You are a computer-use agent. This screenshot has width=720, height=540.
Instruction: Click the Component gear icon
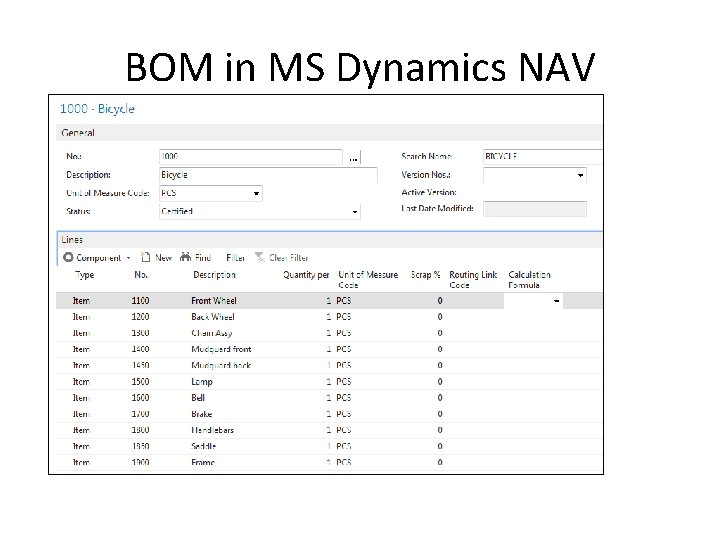tap(68, 257)
